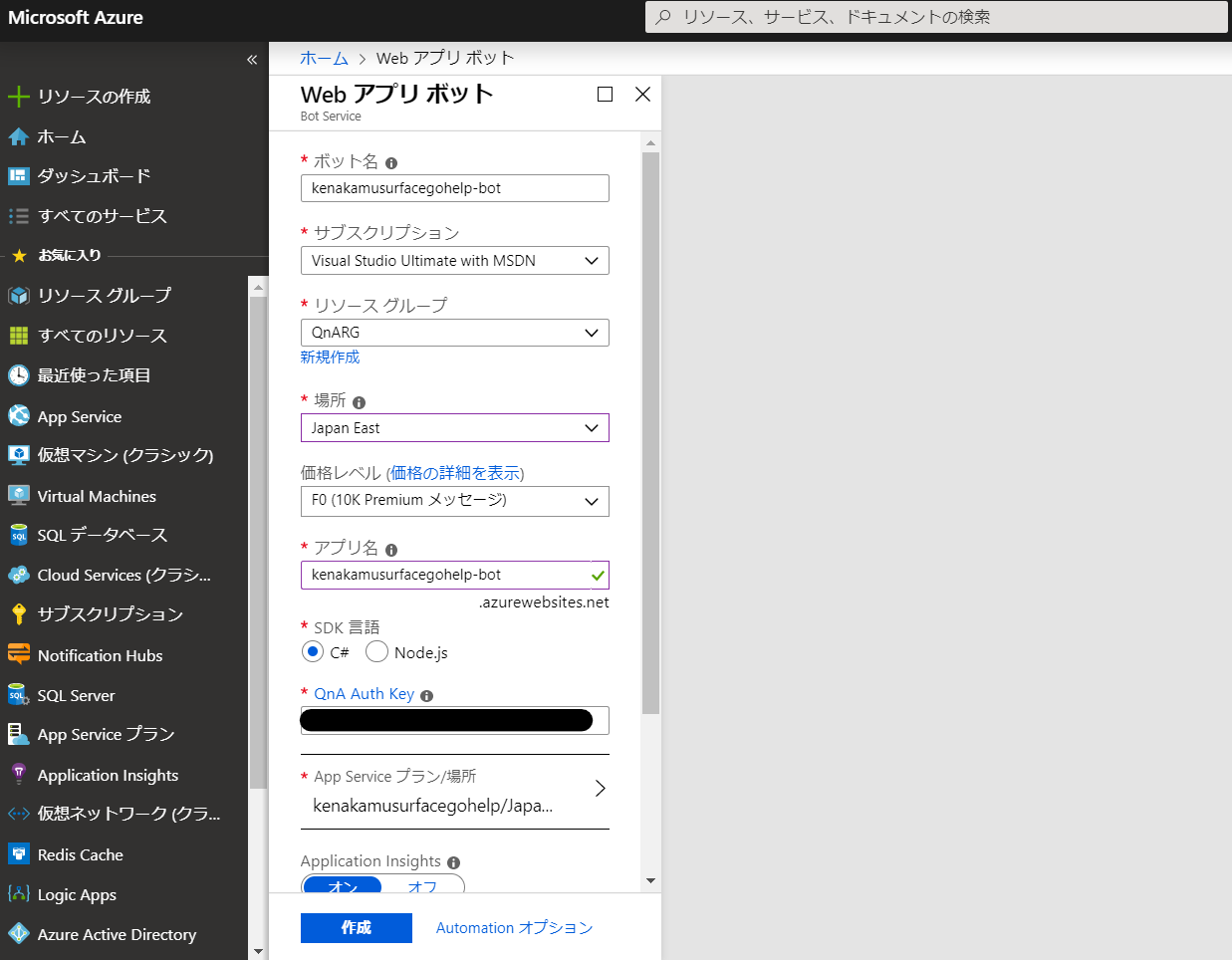Open the QnARG resource group dropdown
The width and height of the screenshot is (1232, 960).
455,333
